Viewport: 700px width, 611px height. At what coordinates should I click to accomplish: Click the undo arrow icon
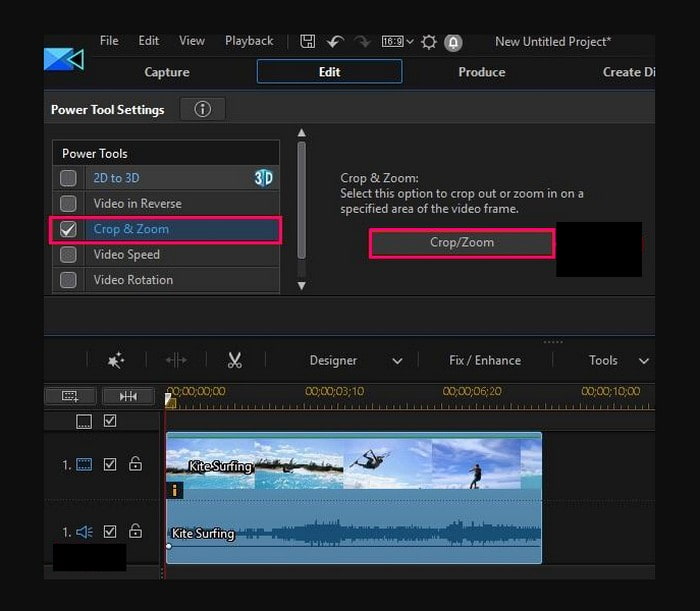335,42
